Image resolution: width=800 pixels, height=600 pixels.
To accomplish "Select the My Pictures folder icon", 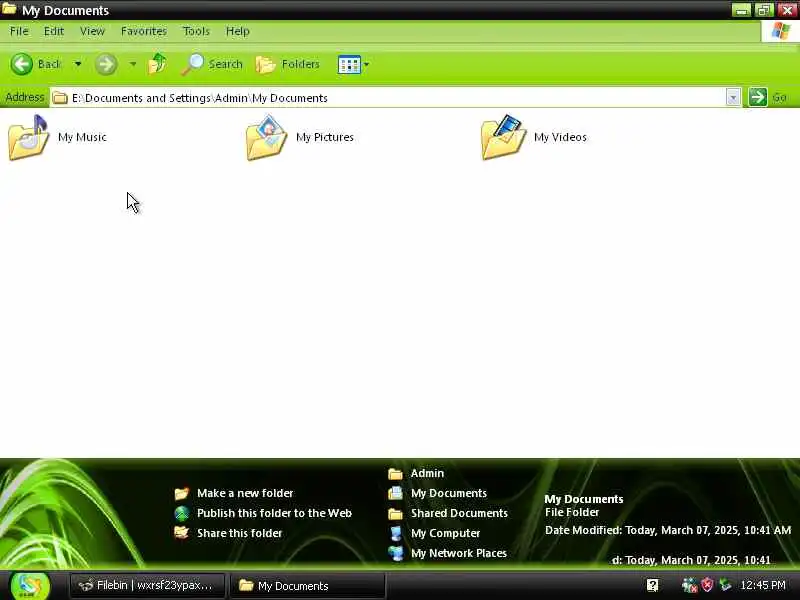I will [x=266, y=138].
